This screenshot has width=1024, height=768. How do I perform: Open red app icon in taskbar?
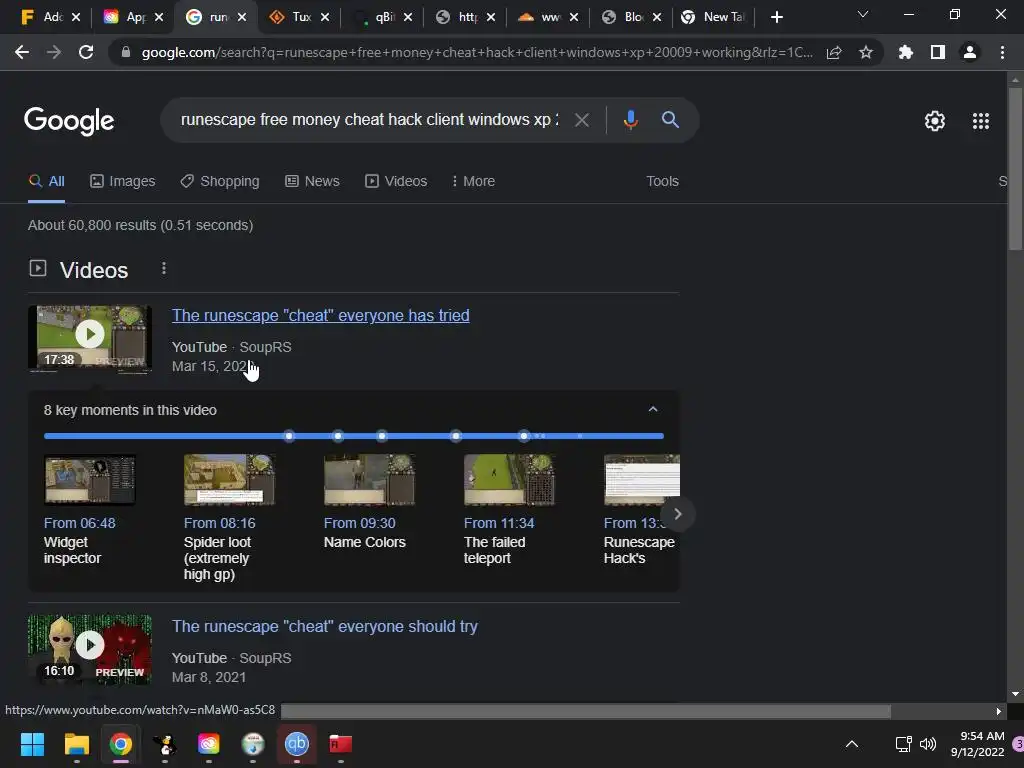[340, 744]
